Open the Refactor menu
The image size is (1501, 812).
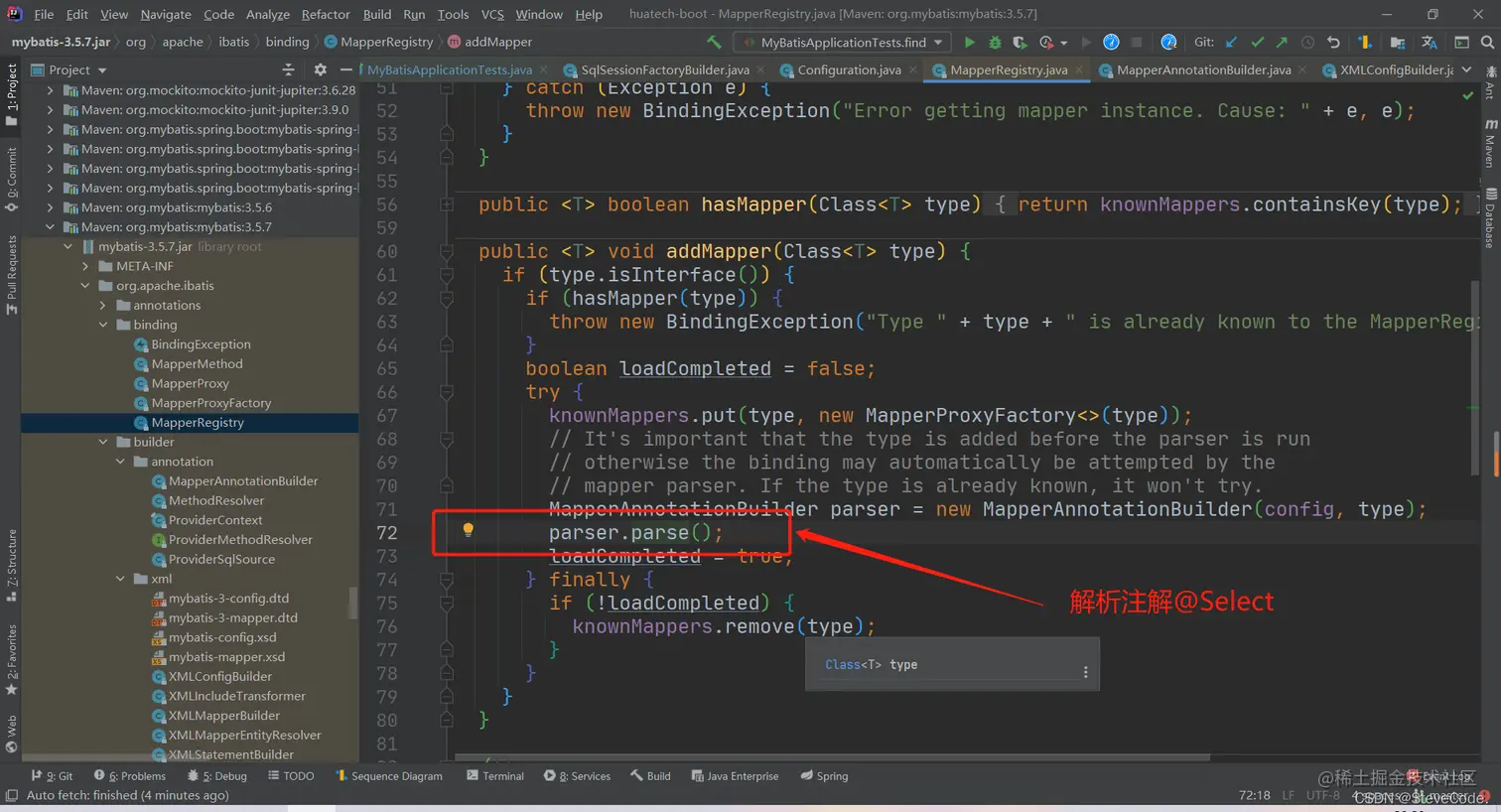click(326, 14)
